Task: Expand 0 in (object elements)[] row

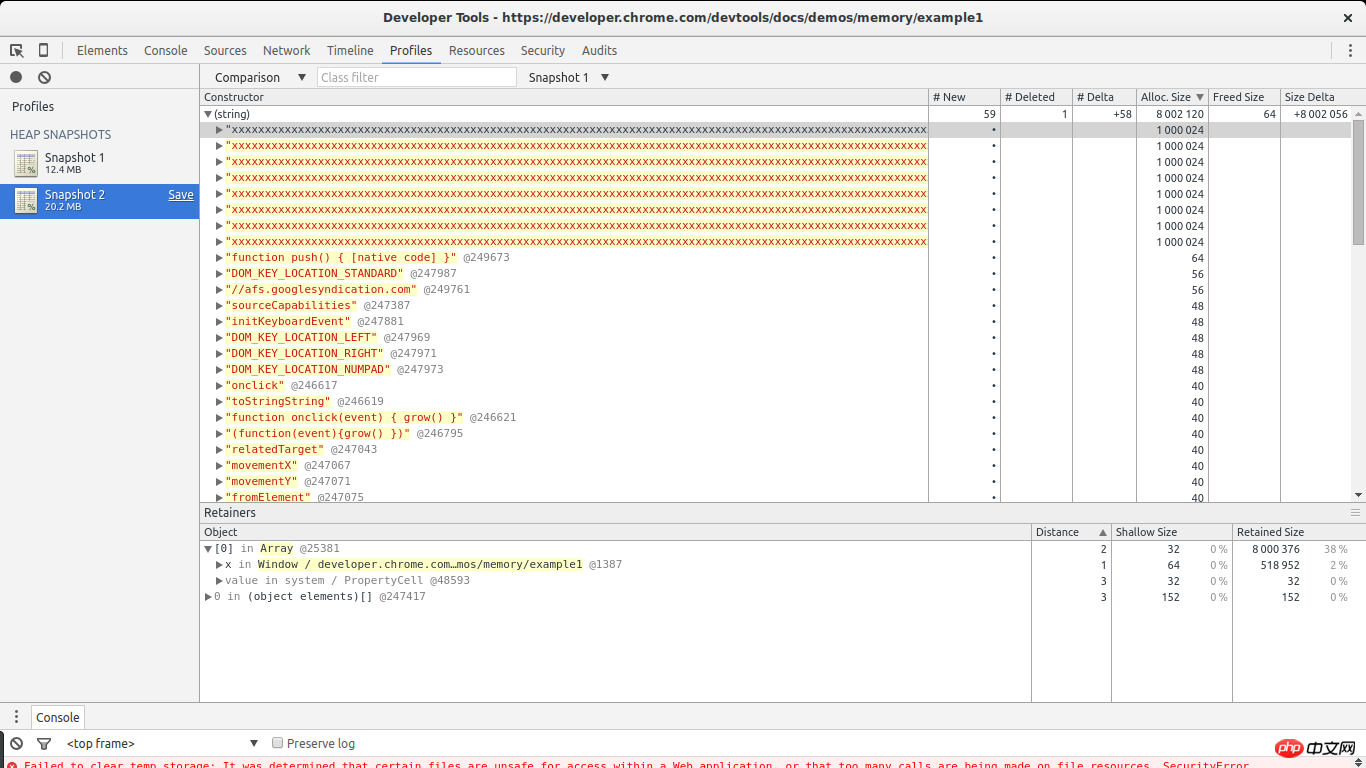Action: [x=208, y=596]
